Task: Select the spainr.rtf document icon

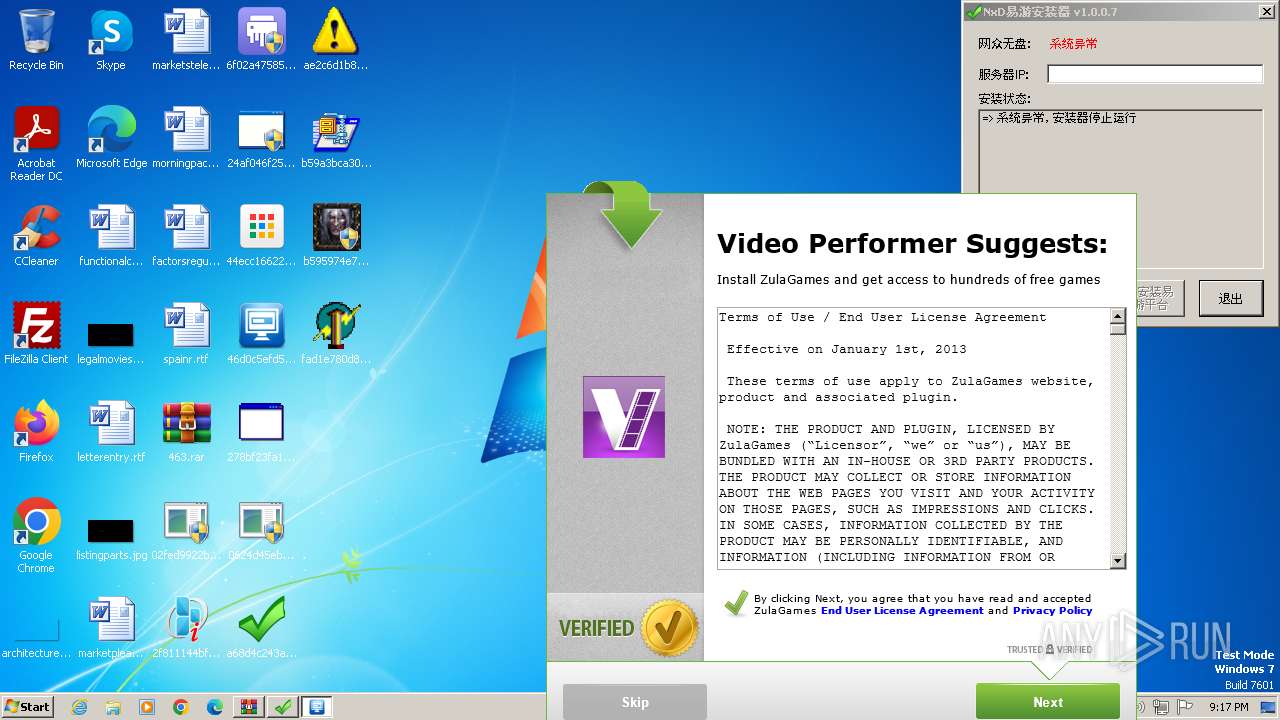Action: click(x=186, y=334)
